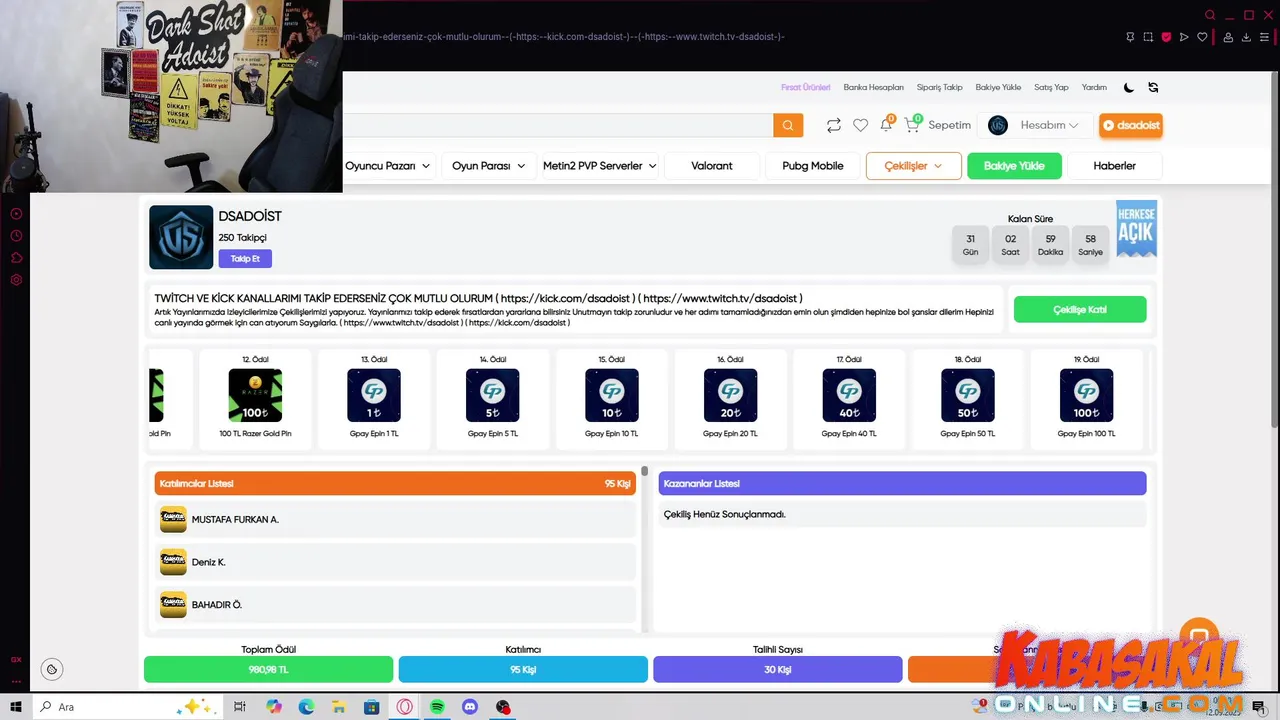The height and width of the screenshot is (720, 1280).
Task: Open the notifications bell icon
Action: pyautogui.click(x=886, y=124)
